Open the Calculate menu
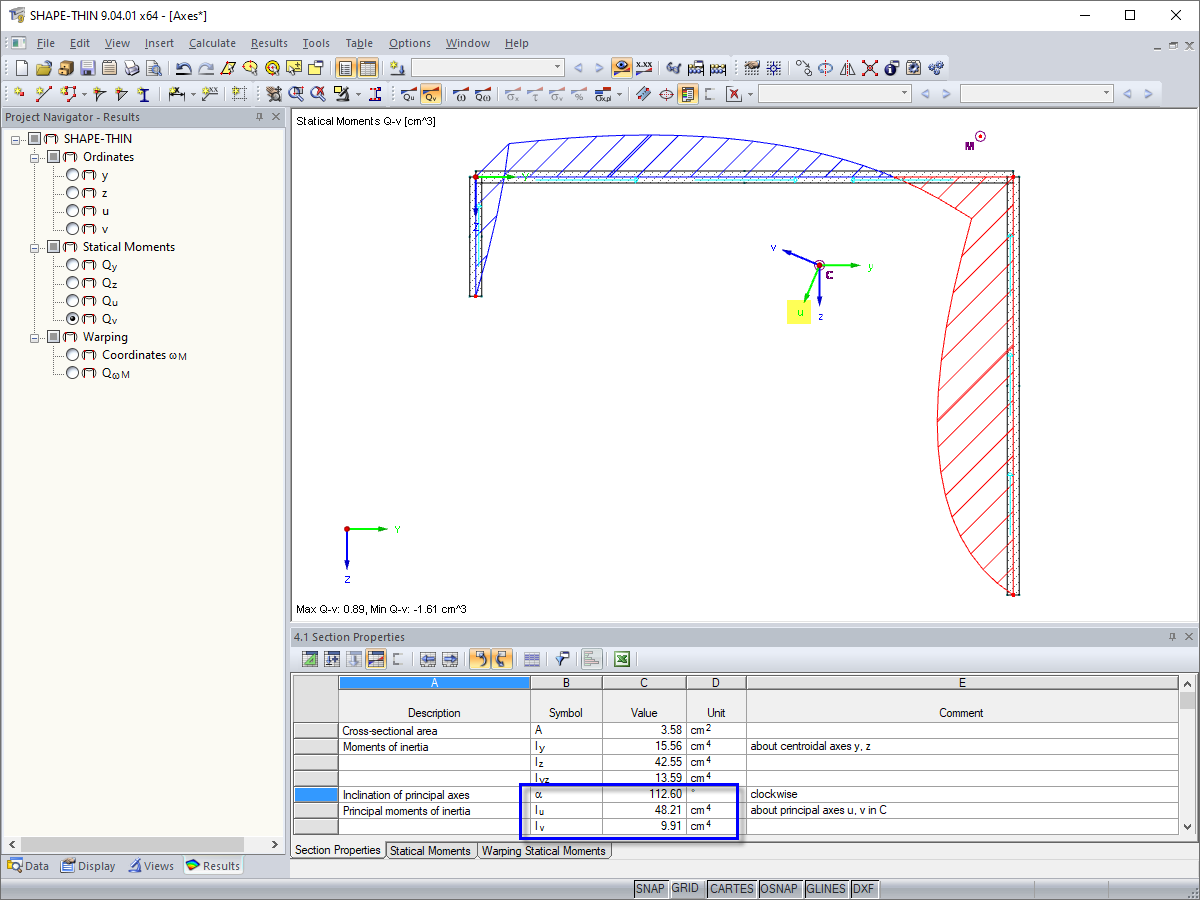 (212, 43)
